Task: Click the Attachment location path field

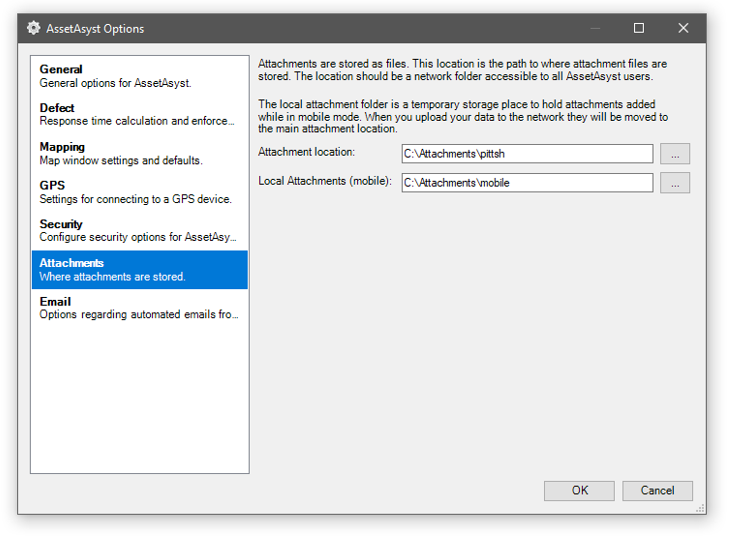Action: (527, 154)
